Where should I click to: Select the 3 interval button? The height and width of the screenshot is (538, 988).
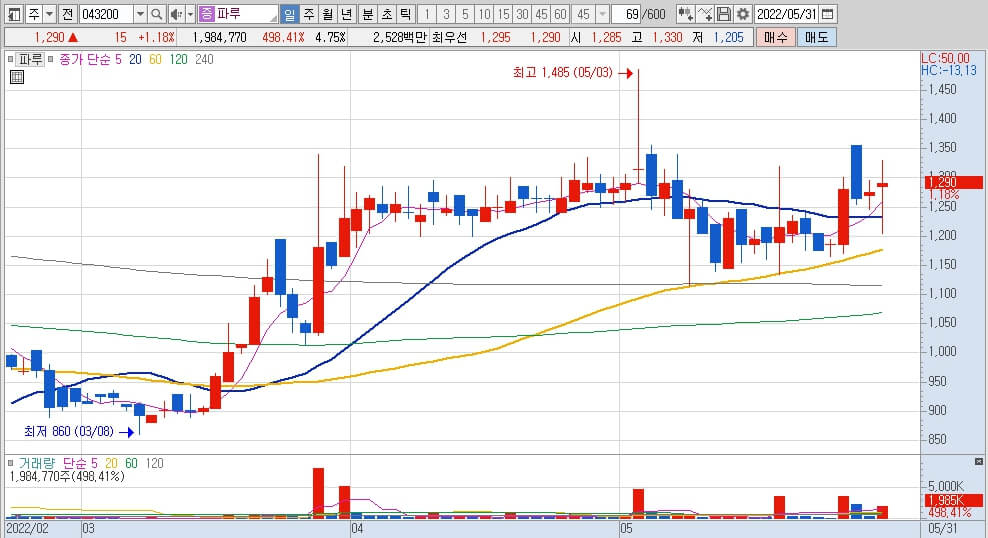446,14
